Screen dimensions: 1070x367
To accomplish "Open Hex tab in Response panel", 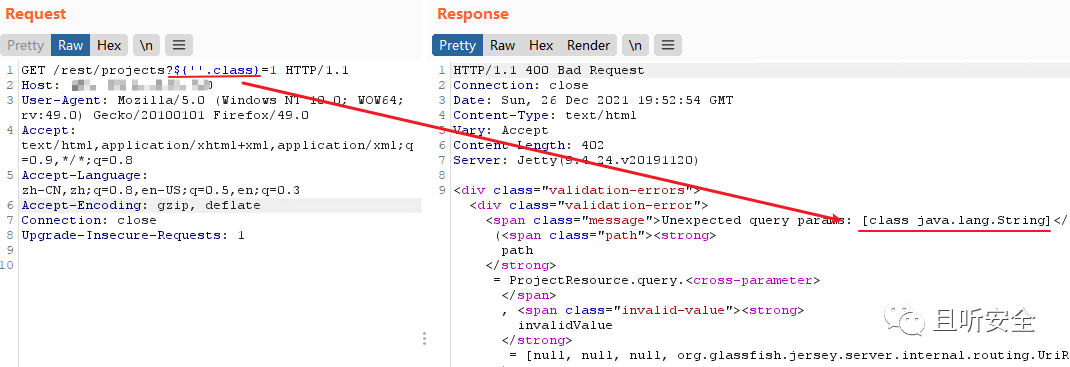I will point(541,46).
